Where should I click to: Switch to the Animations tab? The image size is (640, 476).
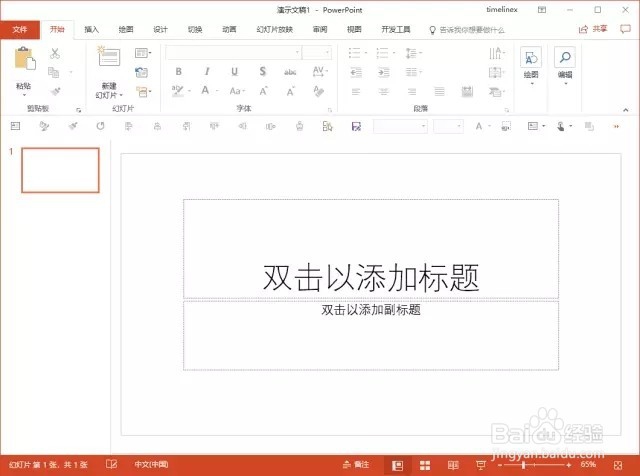(x=229, y=29)
